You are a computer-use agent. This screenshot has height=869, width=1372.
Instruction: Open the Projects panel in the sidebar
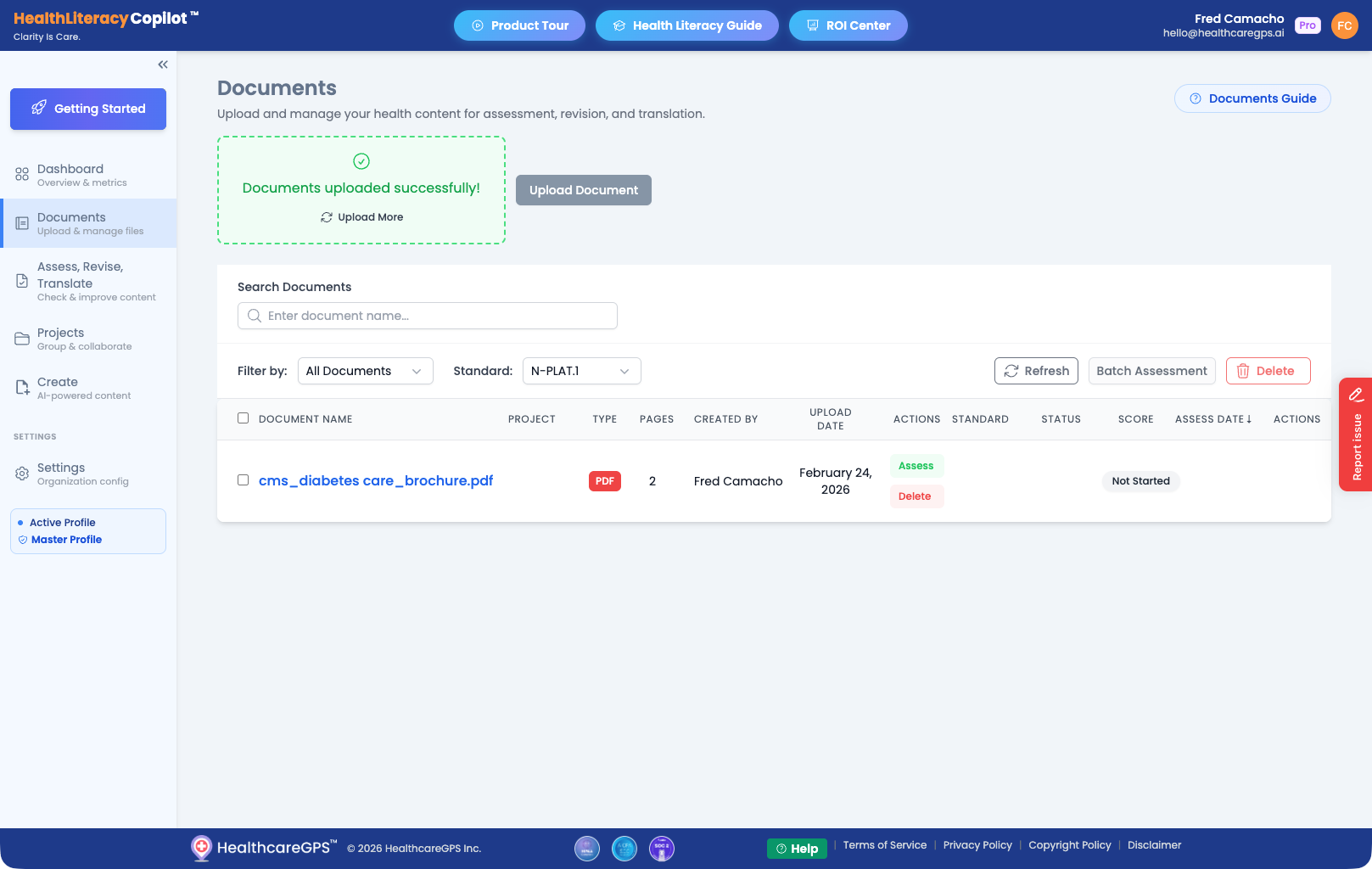tap(60, 338)
